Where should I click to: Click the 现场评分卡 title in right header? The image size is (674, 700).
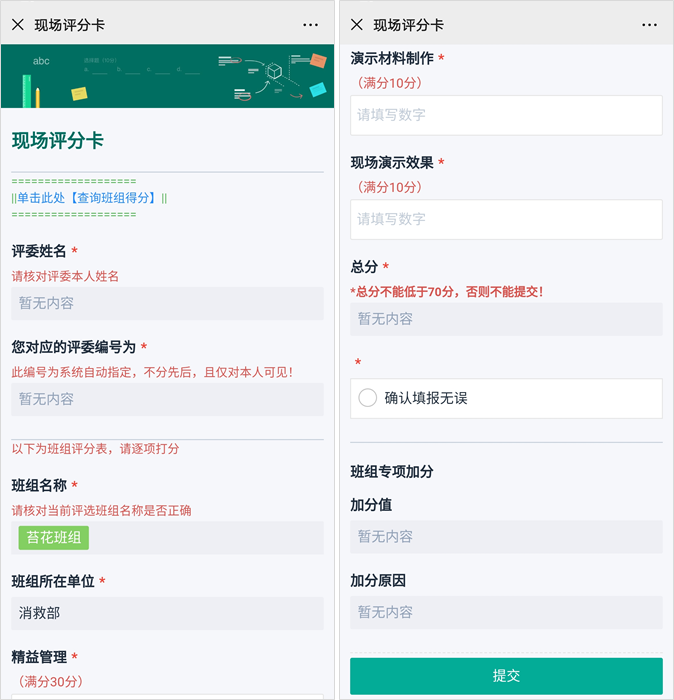408,25
